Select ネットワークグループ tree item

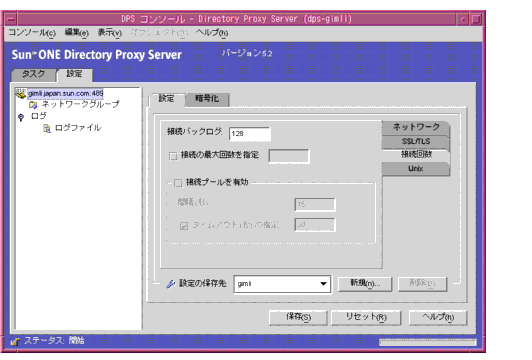click(80, 104)
